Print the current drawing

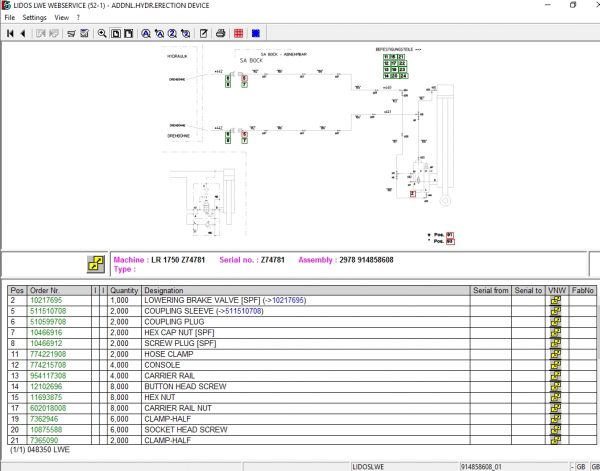point(220,33)
